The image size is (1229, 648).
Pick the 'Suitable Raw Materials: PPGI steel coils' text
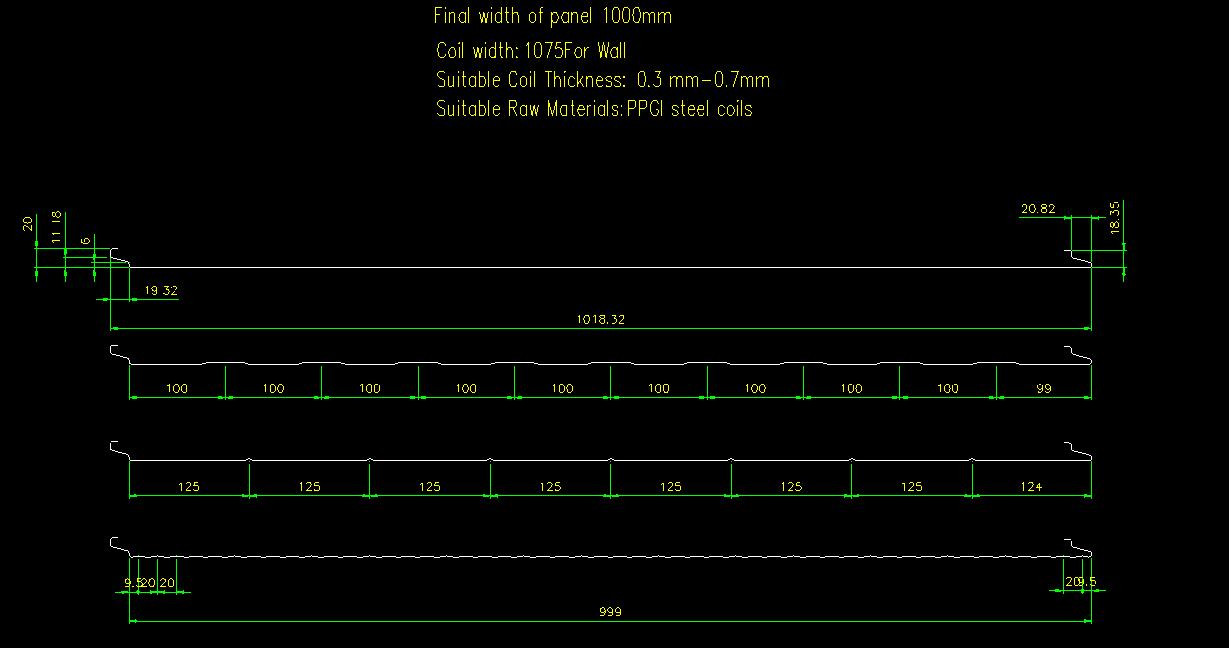pyautogui.click(x=594, y=109)
